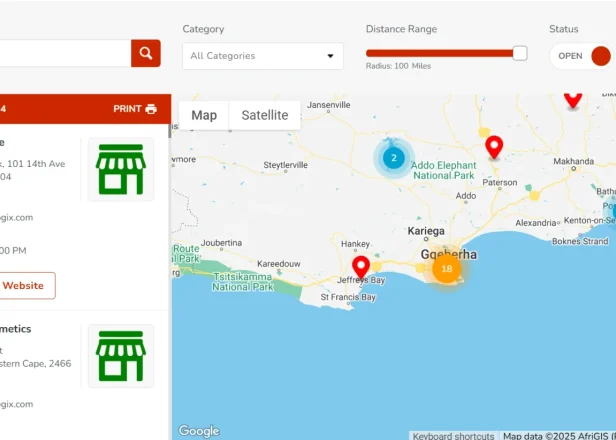Click the first listing's green store icon
This screenshot has width=616, height=440.
121,169
